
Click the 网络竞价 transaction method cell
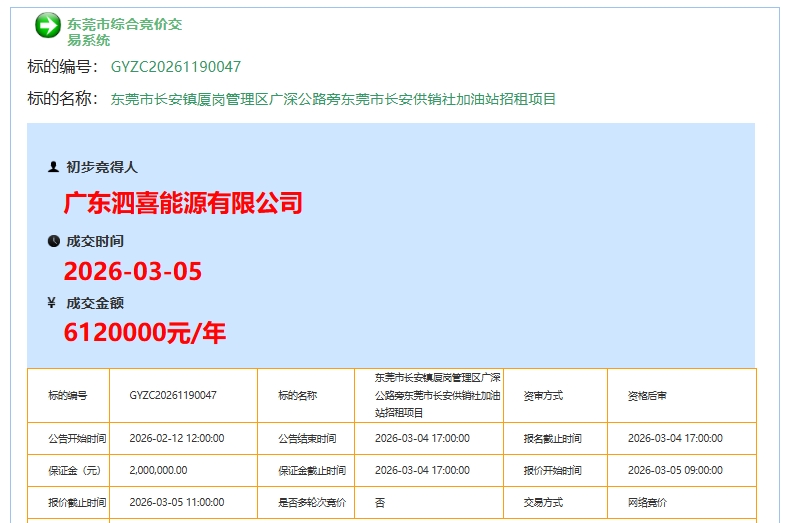click(x=647, y=502)
